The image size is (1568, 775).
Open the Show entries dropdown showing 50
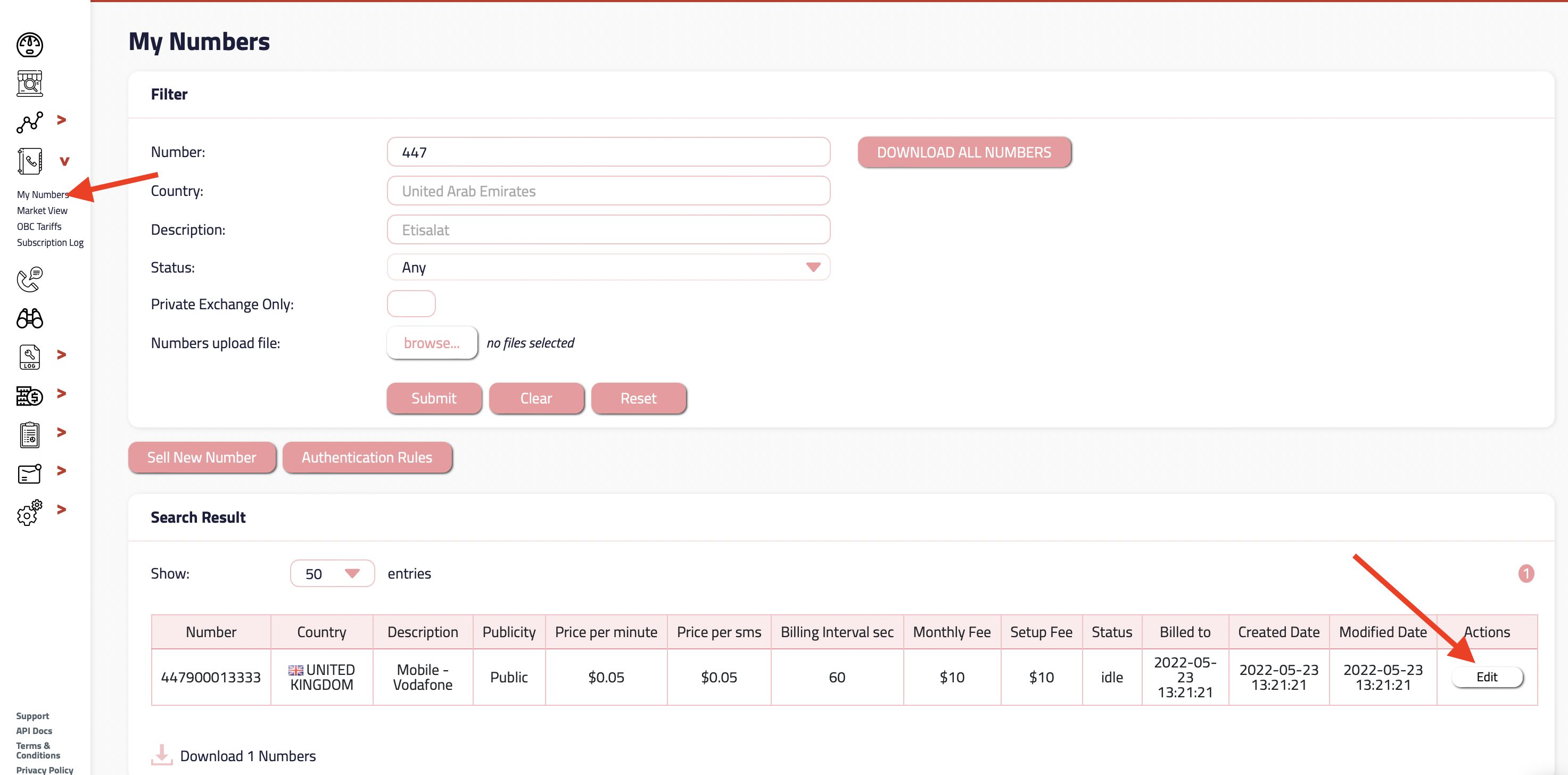332,573
